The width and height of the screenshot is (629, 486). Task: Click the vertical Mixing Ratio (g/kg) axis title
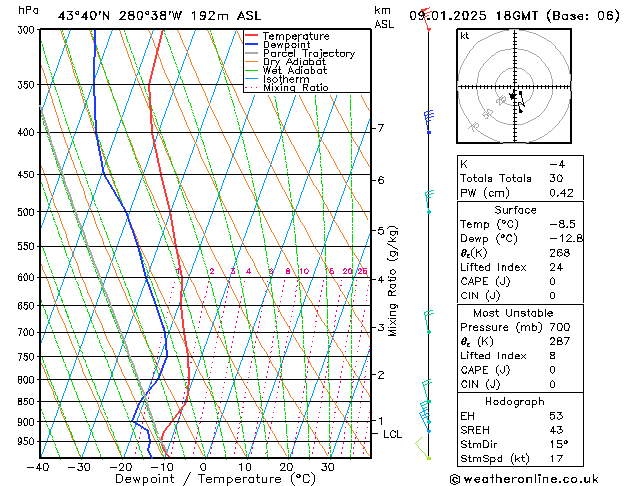click(393, 281)
